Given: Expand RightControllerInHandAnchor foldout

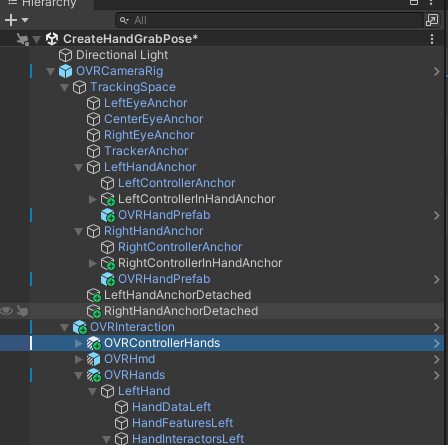Looking at the screenshot, I should 93,263.
